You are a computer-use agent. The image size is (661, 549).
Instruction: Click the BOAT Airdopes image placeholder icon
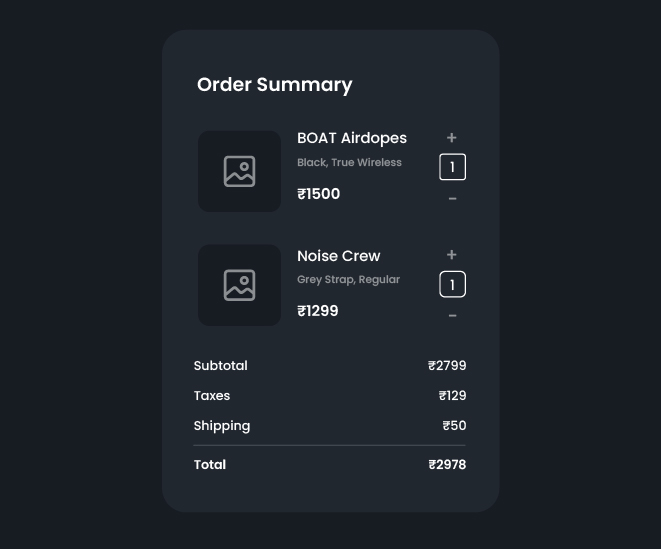tap(240, 171)
